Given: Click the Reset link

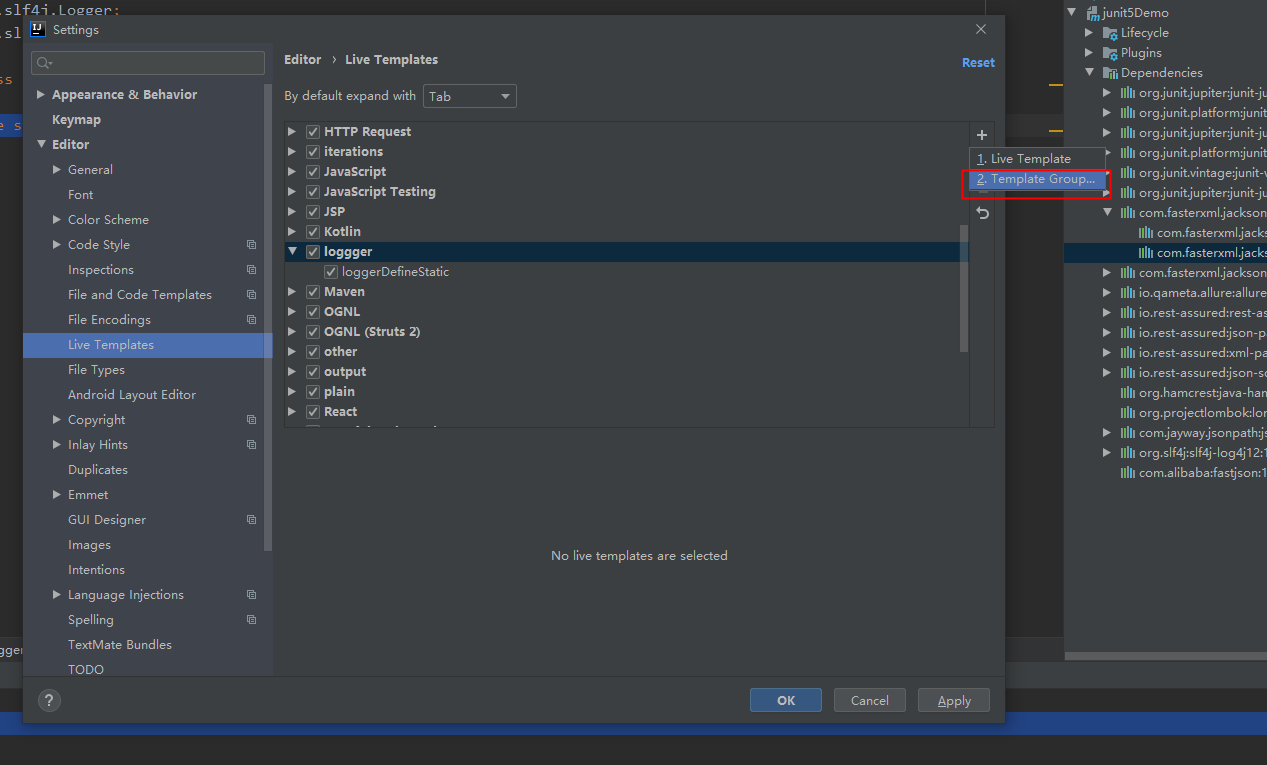Looking at the screenshot, I should [x=978, y=62].
